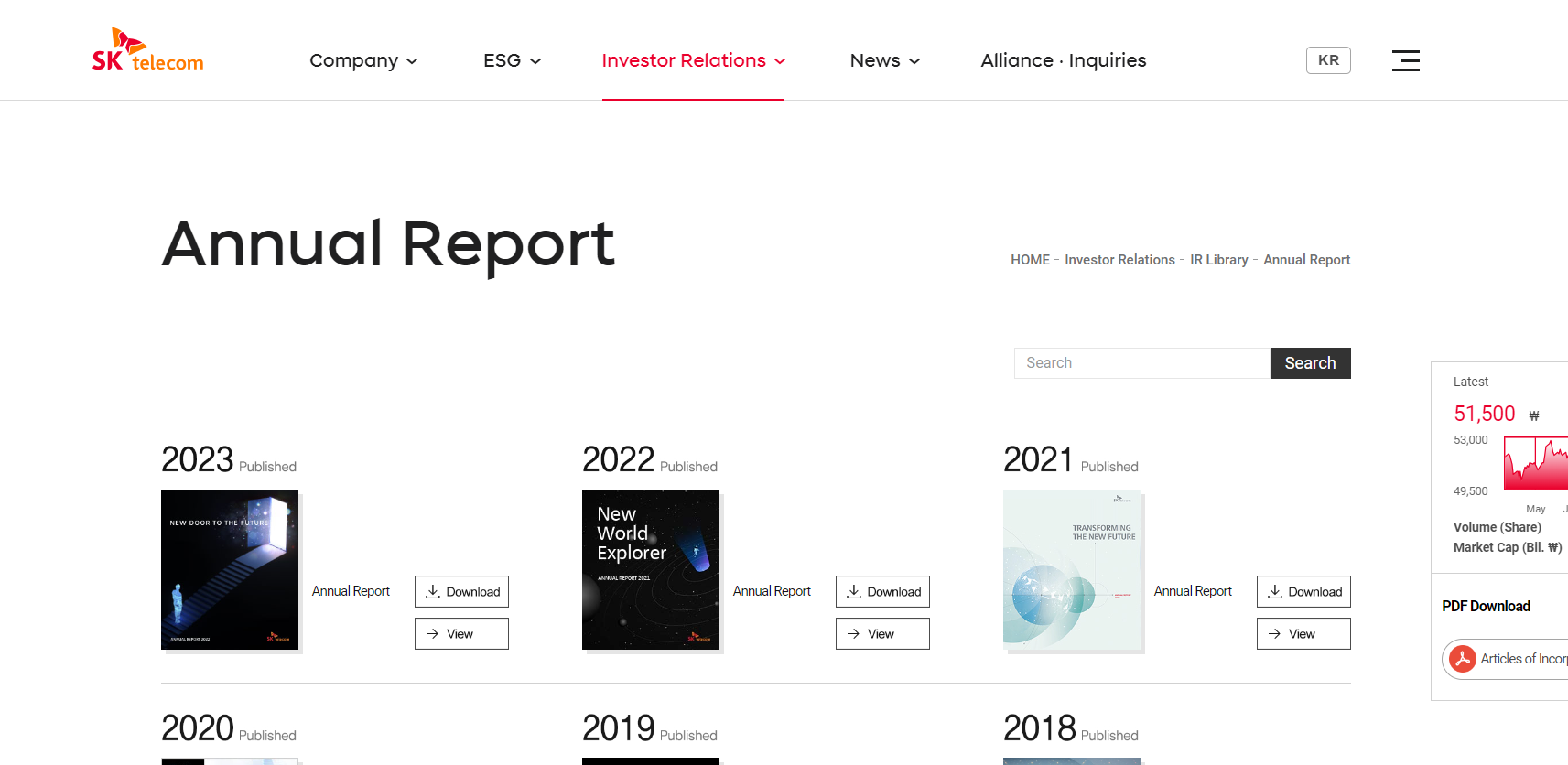The width and height of the screenshot is (1568, 765).
Task: Click the 2019 Published heading
Action: (x=650, y=729)
